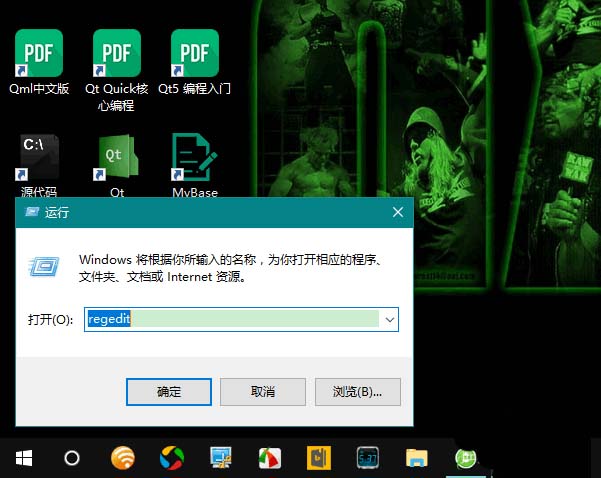Open the colorful pinwheel browser on taskbar
Image resolution: width=601 pixels, height=478 pixels.
click(171, 458)
